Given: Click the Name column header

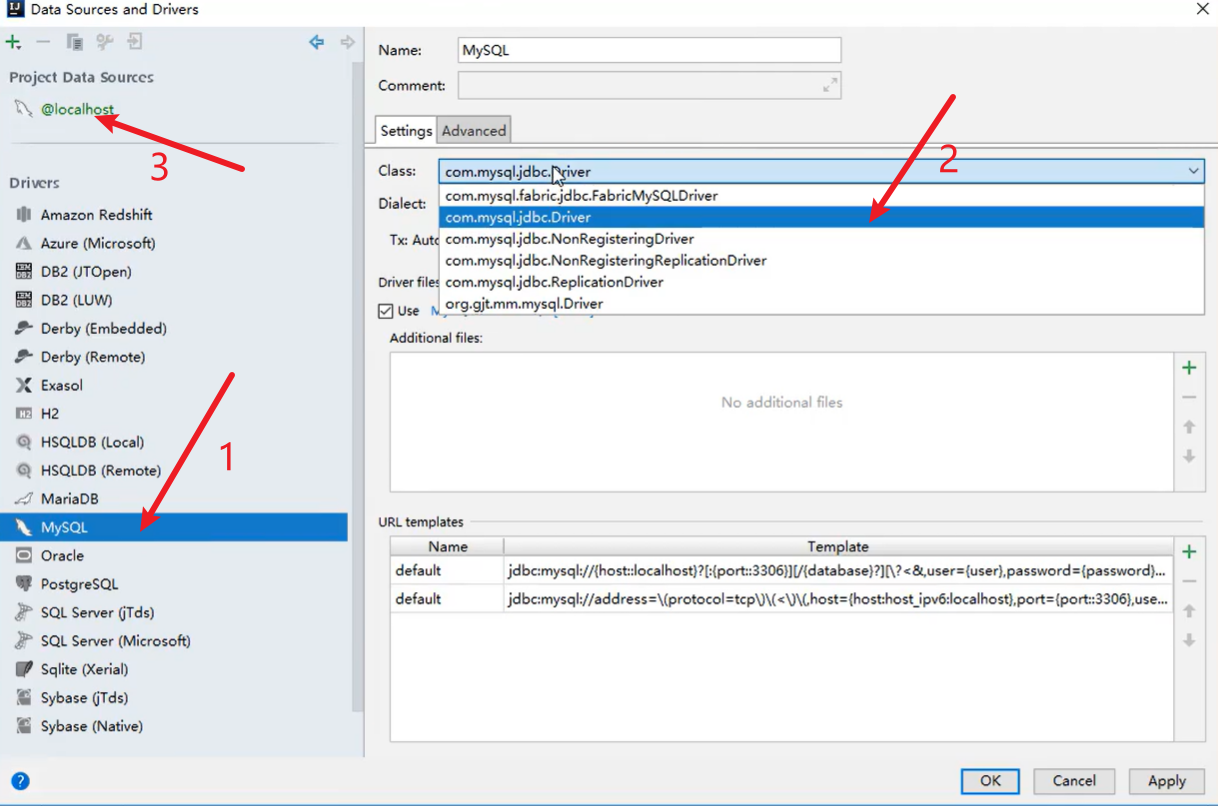Looking at the screenshot, I should [x=447, y=547].
